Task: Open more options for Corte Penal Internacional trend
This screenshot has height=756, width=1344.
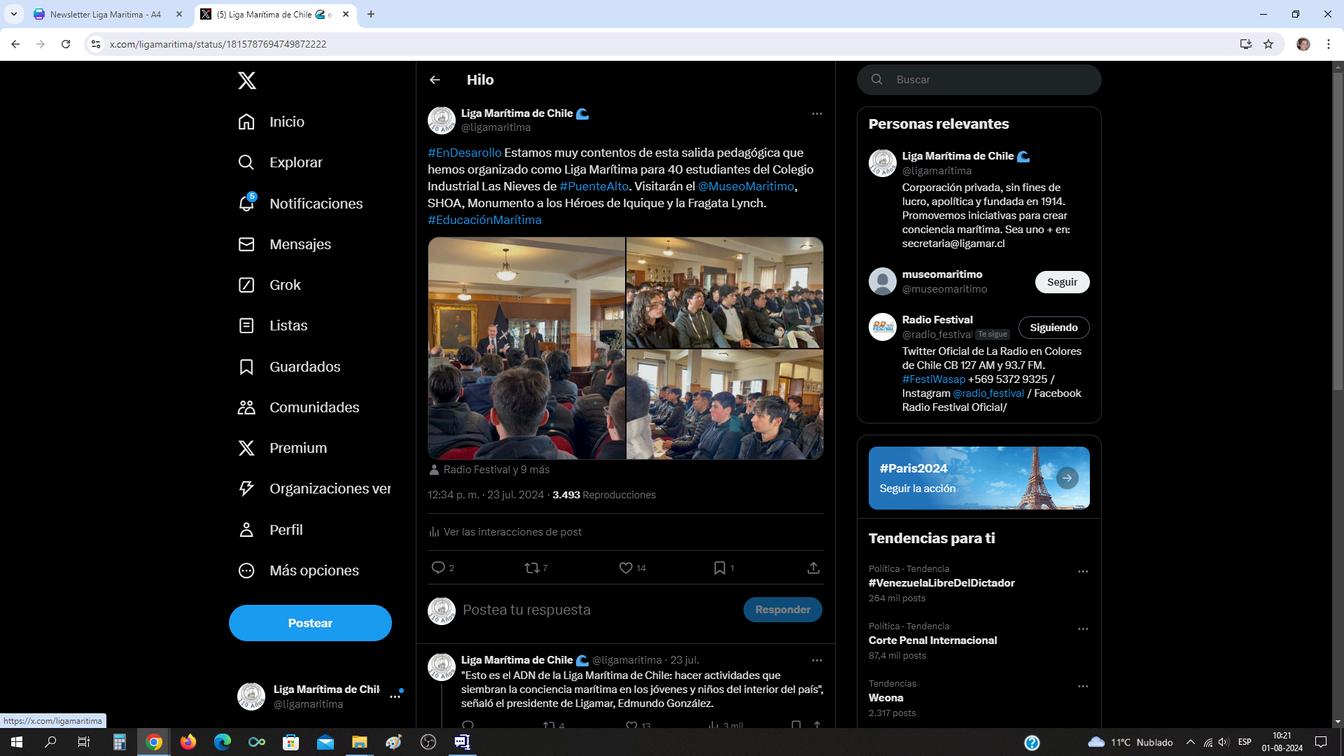Action: (x=1082, y=629)
